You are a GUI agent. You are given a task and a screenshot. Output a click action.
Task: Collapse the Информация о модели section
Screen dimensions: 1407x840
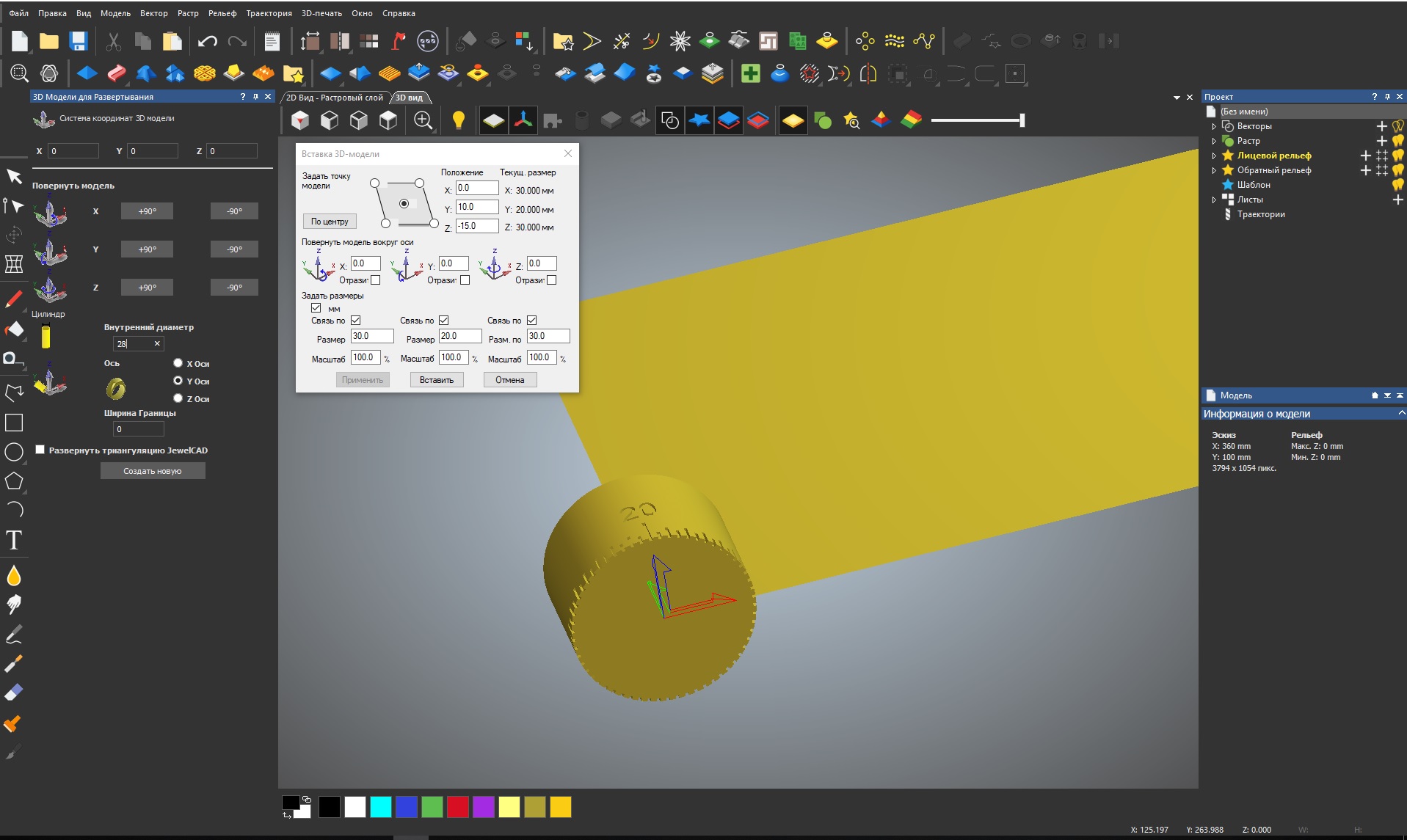(x=1401, y=413)
